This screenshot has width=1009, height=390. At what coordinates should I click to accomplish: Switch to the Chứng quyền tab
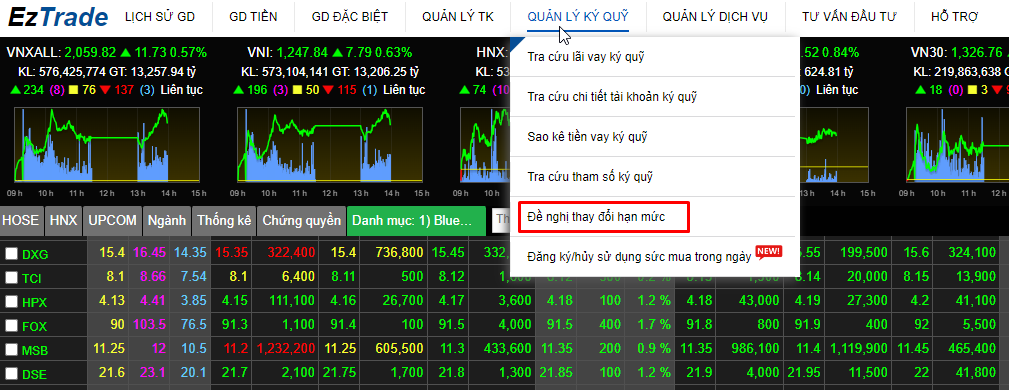coord(301,221)
